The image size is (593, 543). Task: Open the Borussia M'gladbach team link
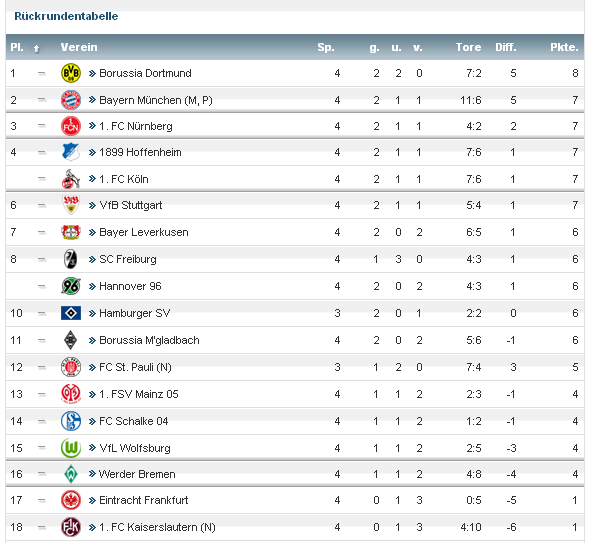[x=149, y=340]
